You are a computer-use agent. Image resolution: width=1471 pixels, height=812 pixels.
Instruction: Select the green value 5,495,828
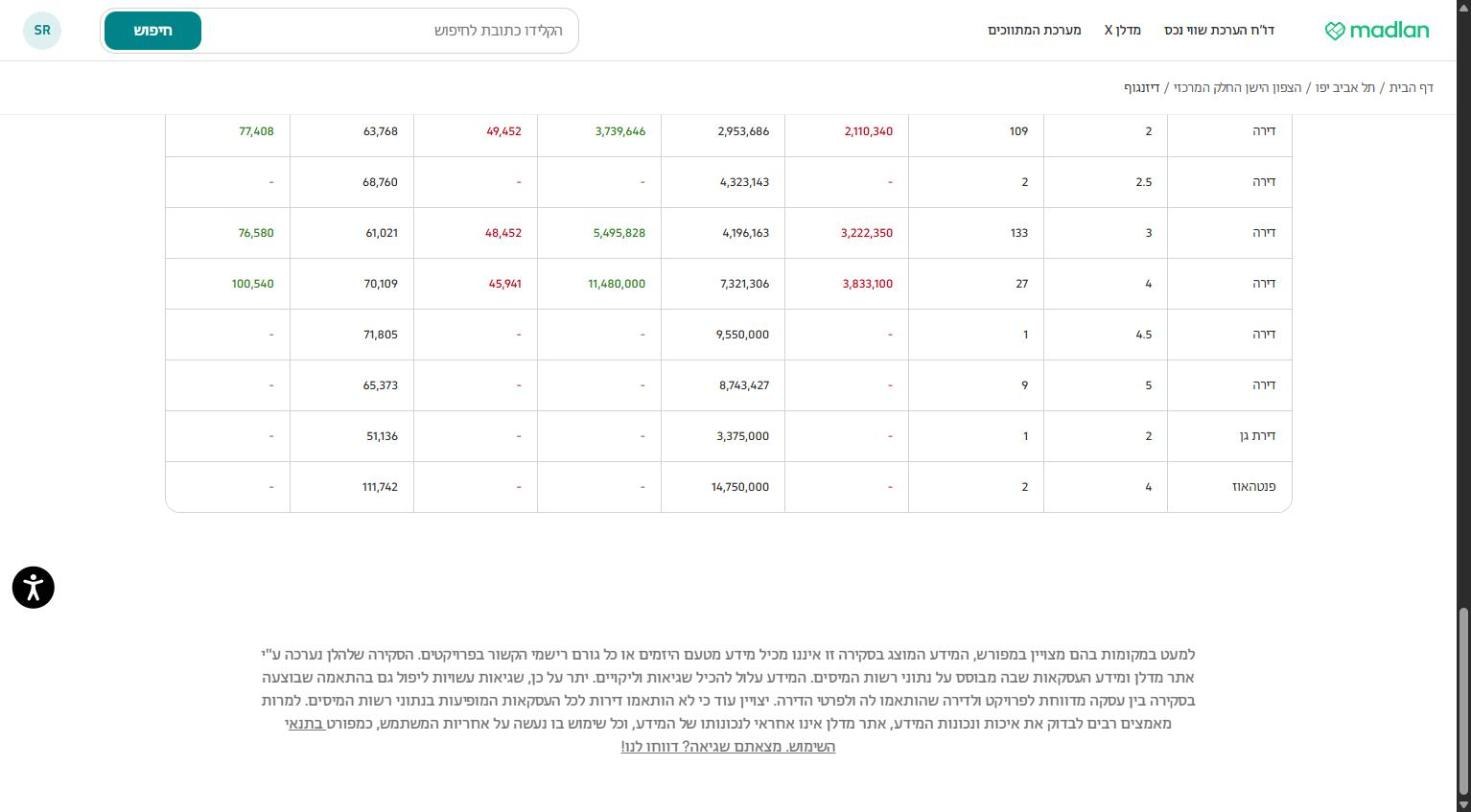tap(620, 233)
